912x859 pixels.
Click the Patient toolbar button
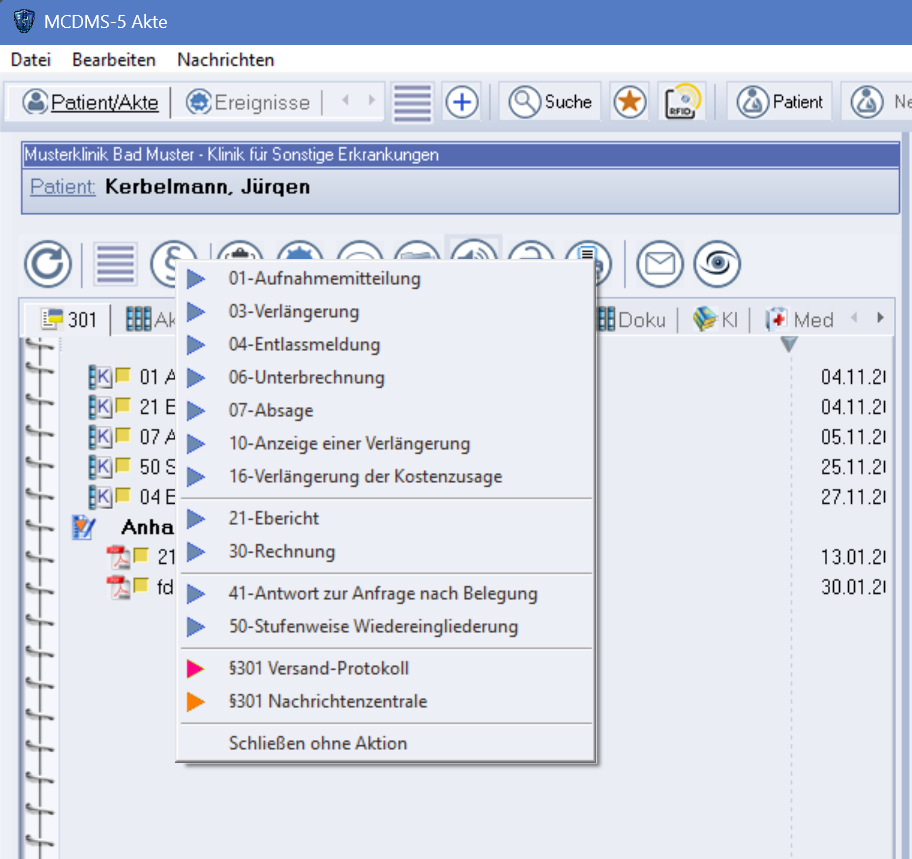(781, 102)
